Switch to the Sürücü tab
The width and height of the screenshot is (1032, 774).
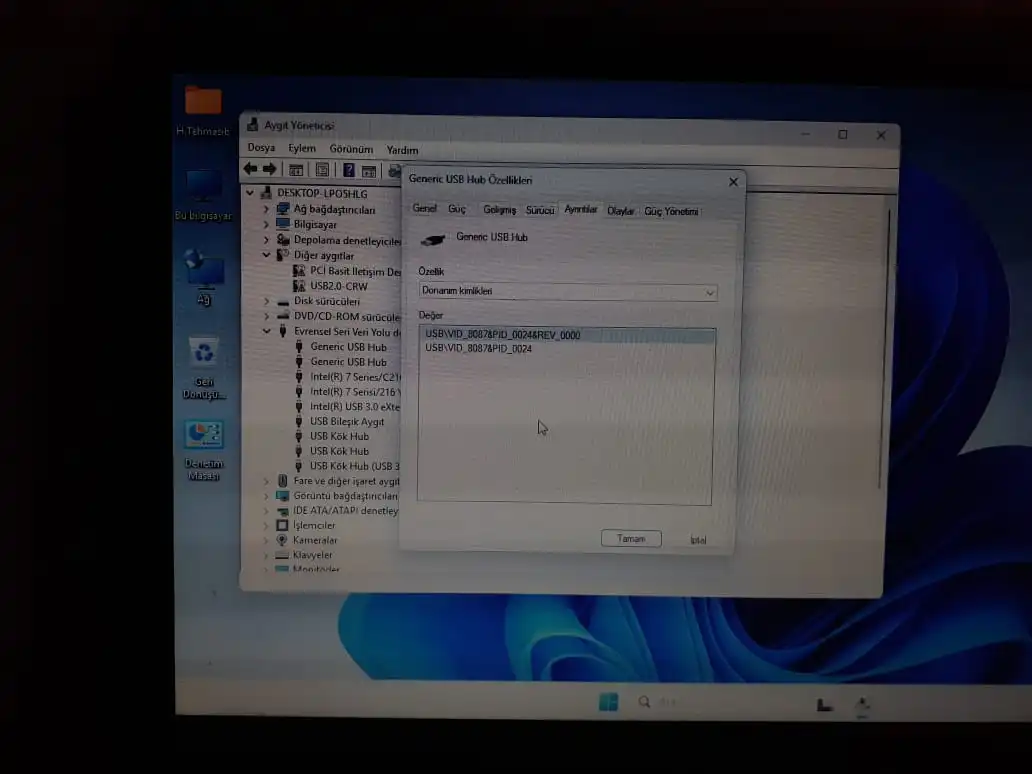tap(540, 210)
